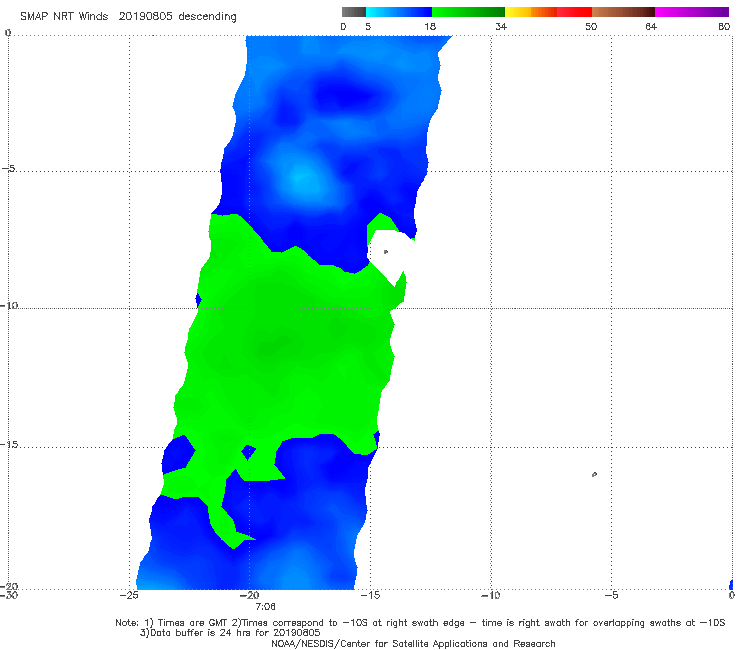Click the longitude axis label '-25'
The width and height of the screenshot is (740, 650).
[x=129, y=595]
